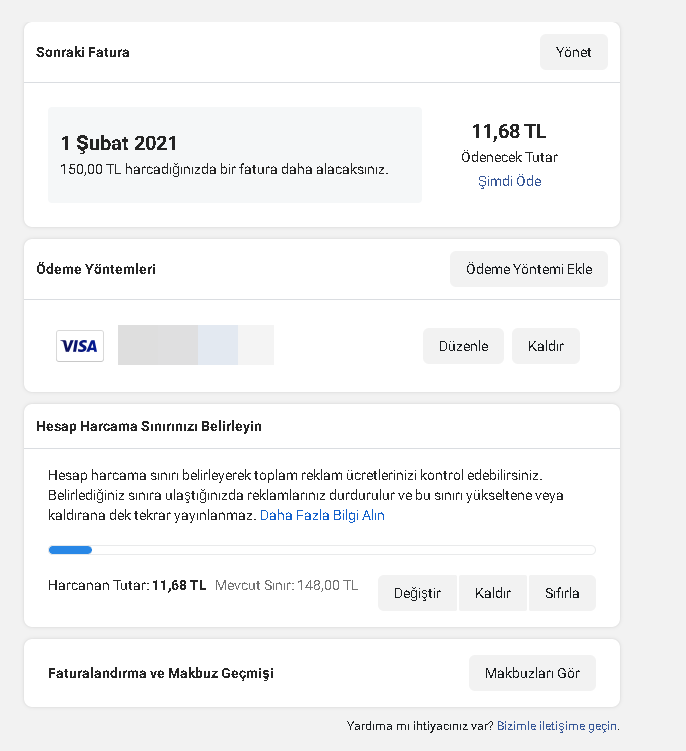Image resolution: width=686 pixels, height=751 pixels.
Task: View receipts with Makbuzları Gör
Action: 532,673
